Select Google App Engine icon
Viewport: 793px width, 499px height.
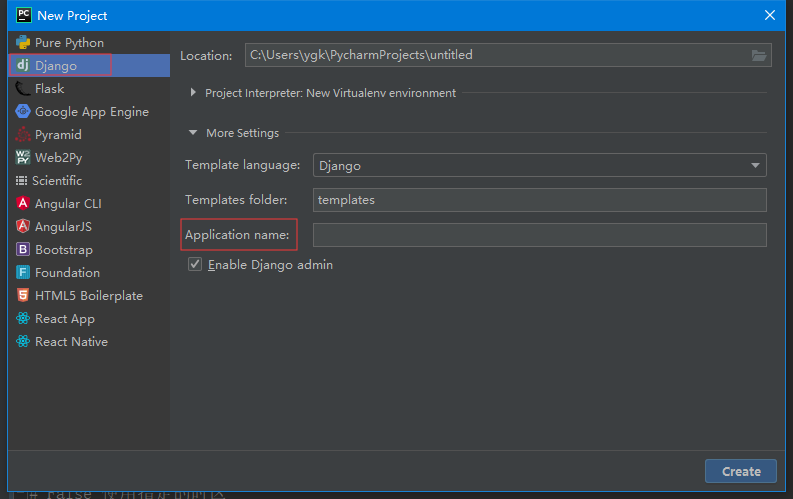(23, 112)
